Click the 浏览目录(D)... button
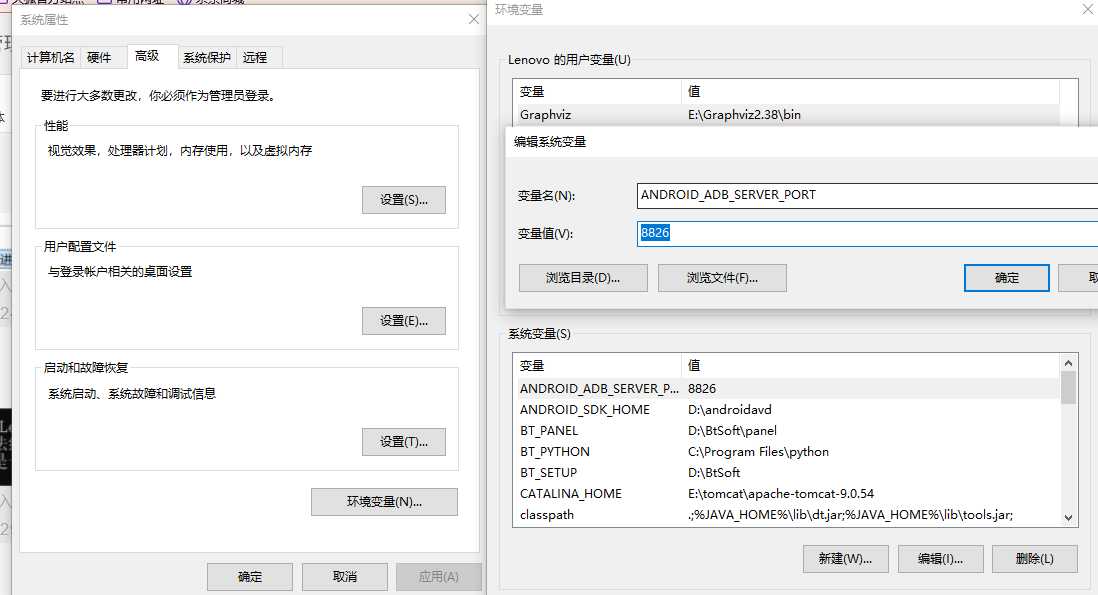This screenshot has height=595, width=1098. [583, 278]
